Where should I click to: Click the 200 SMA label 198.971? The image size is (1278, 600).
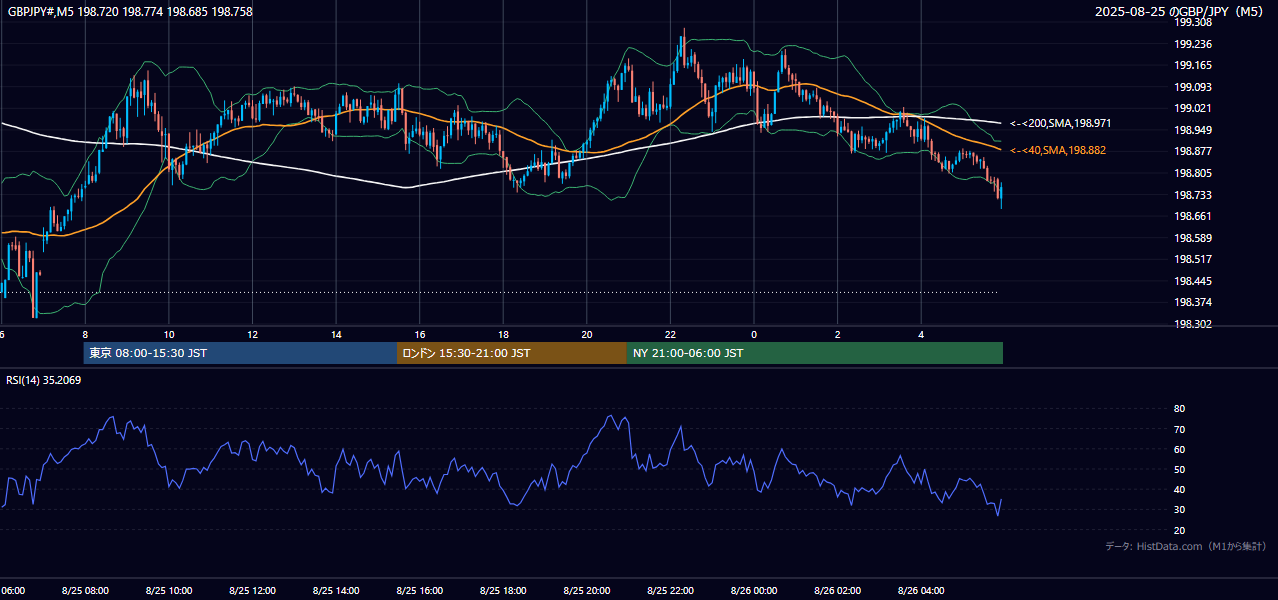pos(1060,123)
